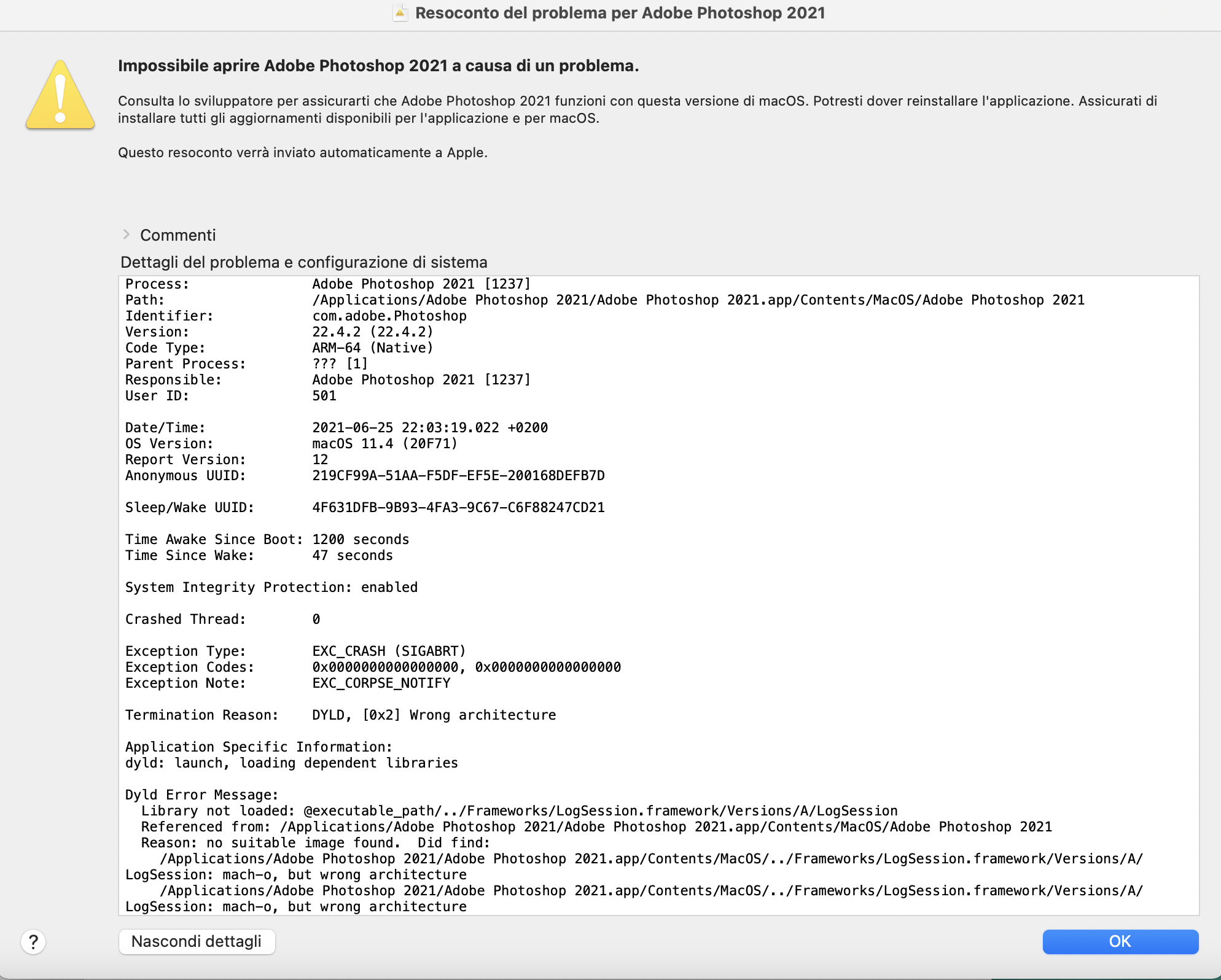Image resolution: width=1221 pixels, height=980 pixels.
Task: Click the version text '22.4.2 (22.4.2)'
Action: coord(373,332)
